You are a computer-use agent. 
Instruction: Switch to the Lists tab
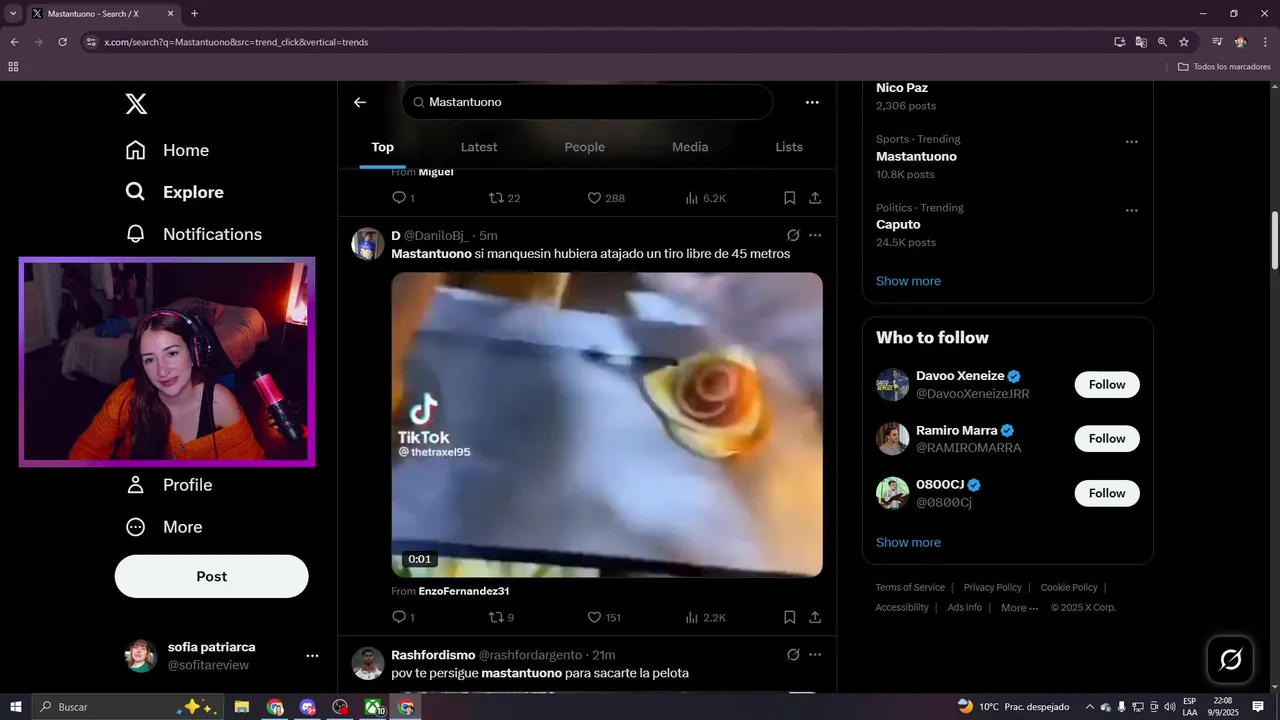click(x=789, y=147)
